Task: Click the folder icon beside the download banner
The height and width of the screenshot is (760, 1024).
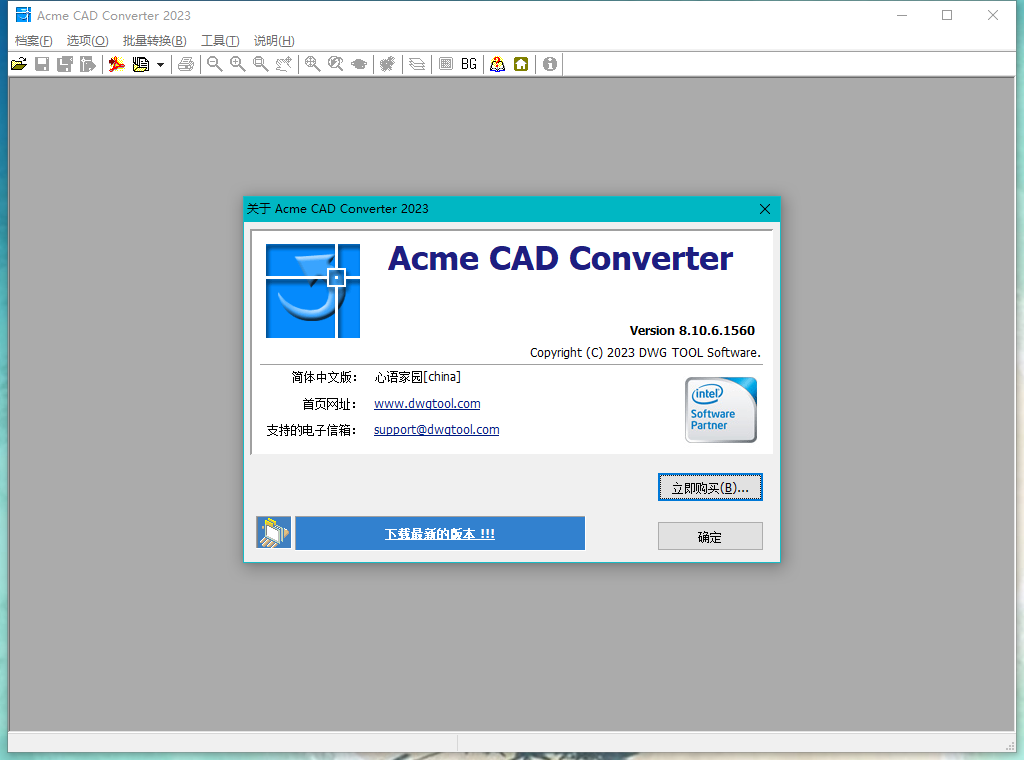Action: 274,532
